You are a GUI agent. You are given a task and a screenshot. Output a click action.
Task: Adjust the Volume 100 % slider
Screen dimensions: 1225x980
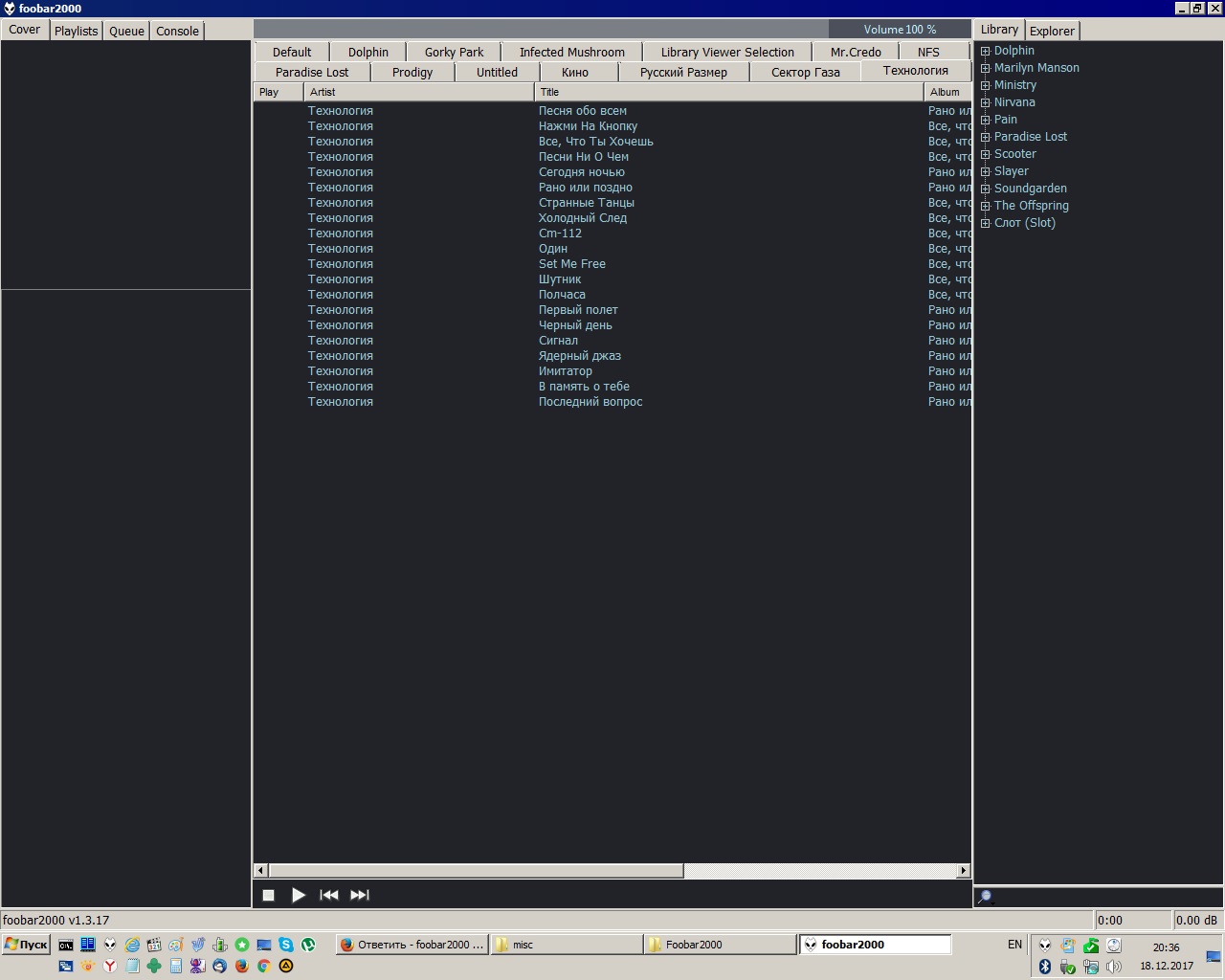tap(900, 30)
